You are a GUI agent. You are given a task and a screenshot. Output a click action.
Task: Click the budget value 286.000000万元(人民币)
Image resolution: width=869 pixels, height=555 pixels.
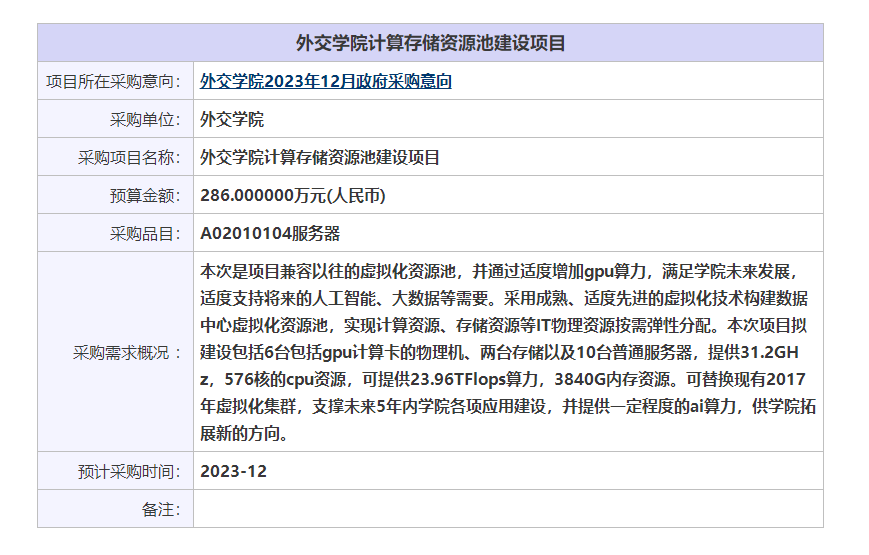coord(293,195)
